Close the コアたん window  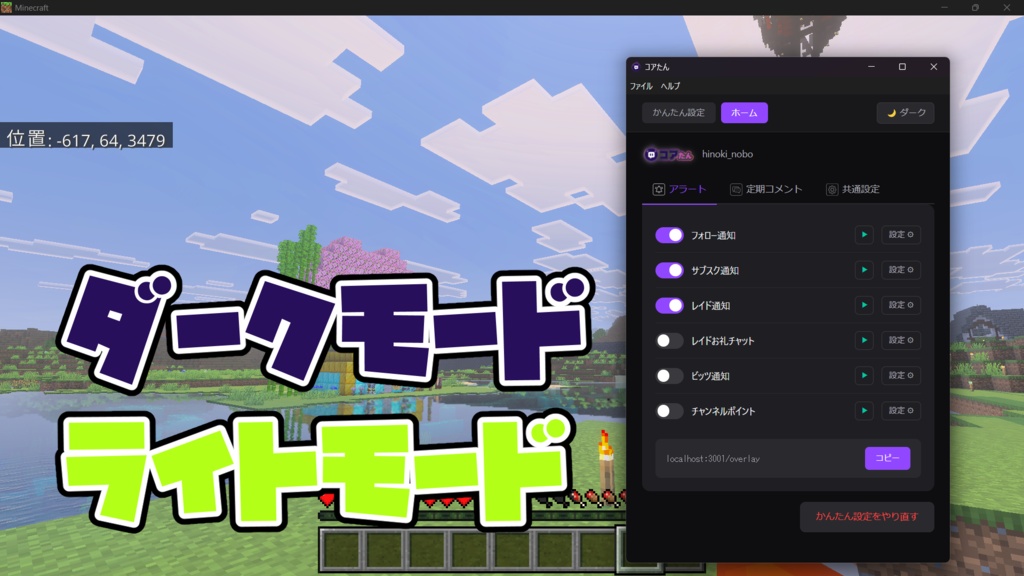933,67
